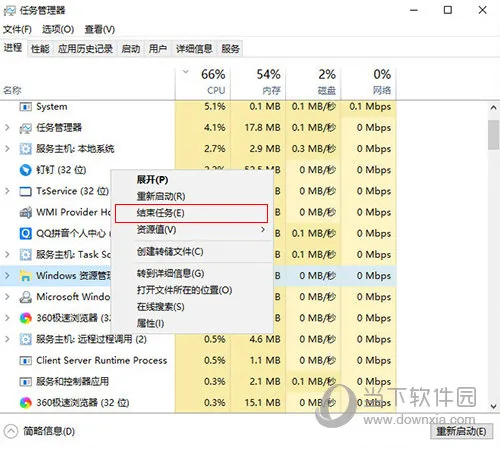Click the vertical scrollbar thumb
Viewport: 500px width, 449px height.
(x=493, y=135)
